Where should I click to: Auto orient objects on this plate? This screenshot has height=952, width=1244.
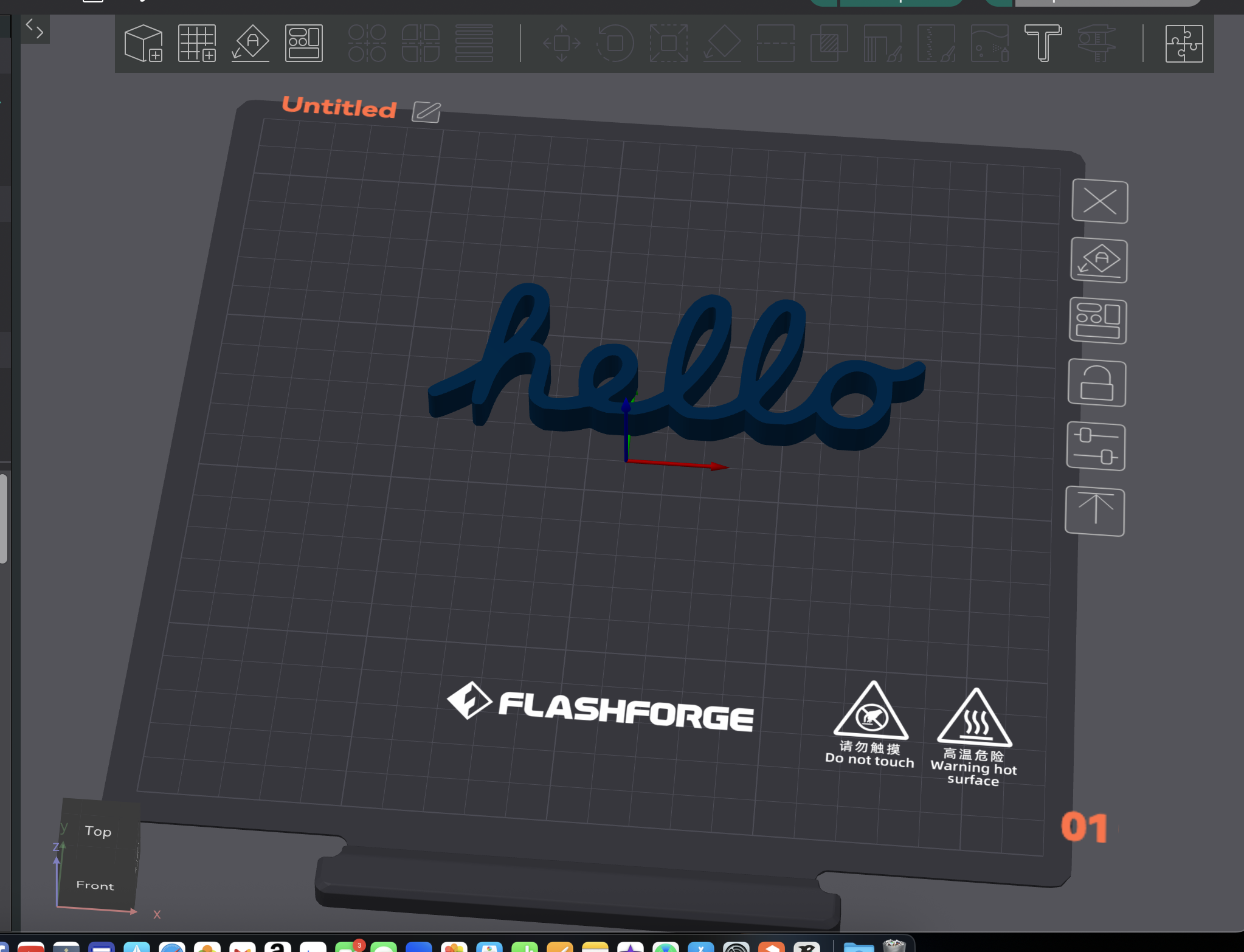[1099, 261]
